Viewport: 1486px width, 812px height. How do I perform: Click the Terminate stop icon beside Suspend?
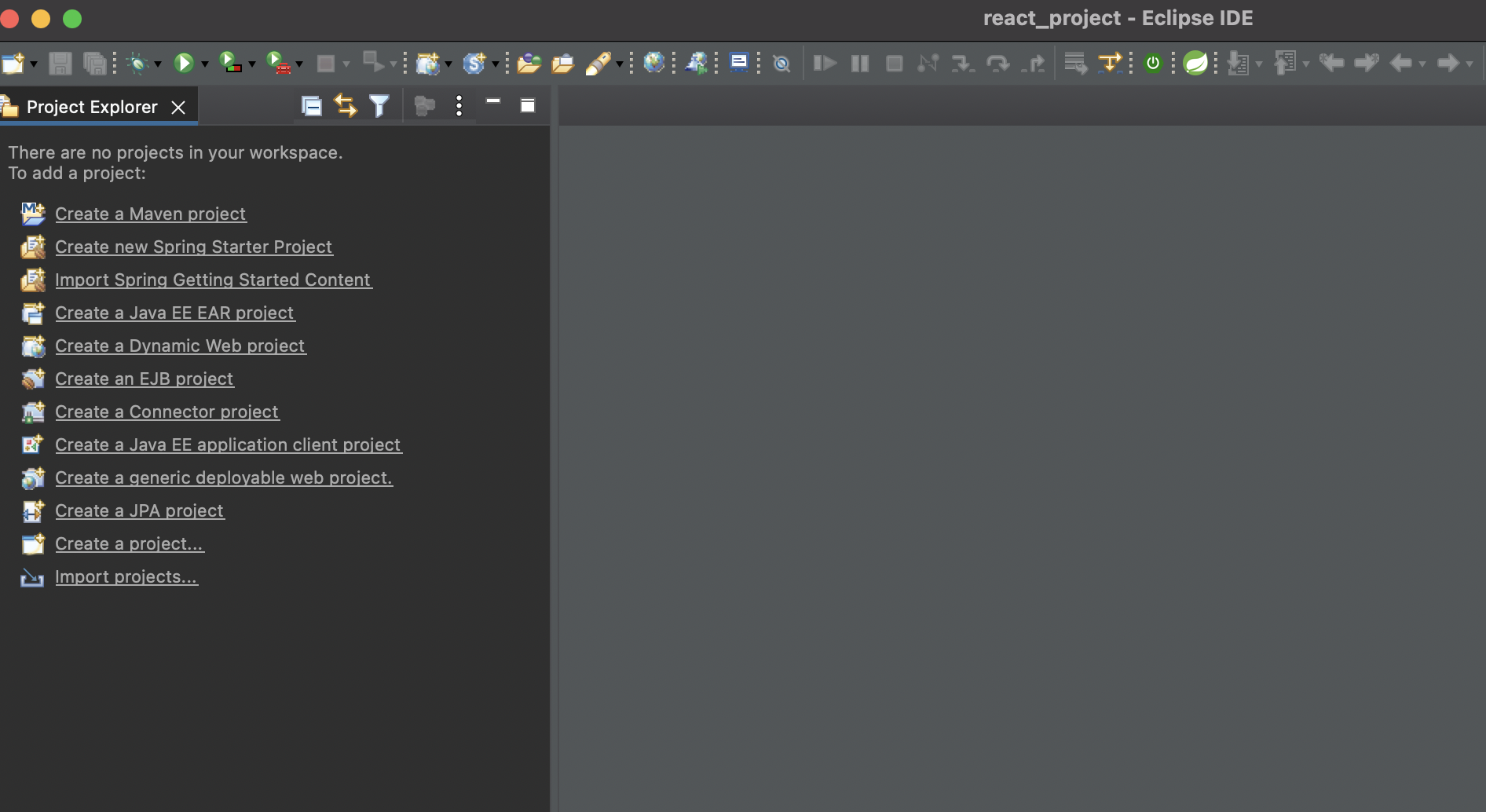pyautogui.click(x=894, y=63)
